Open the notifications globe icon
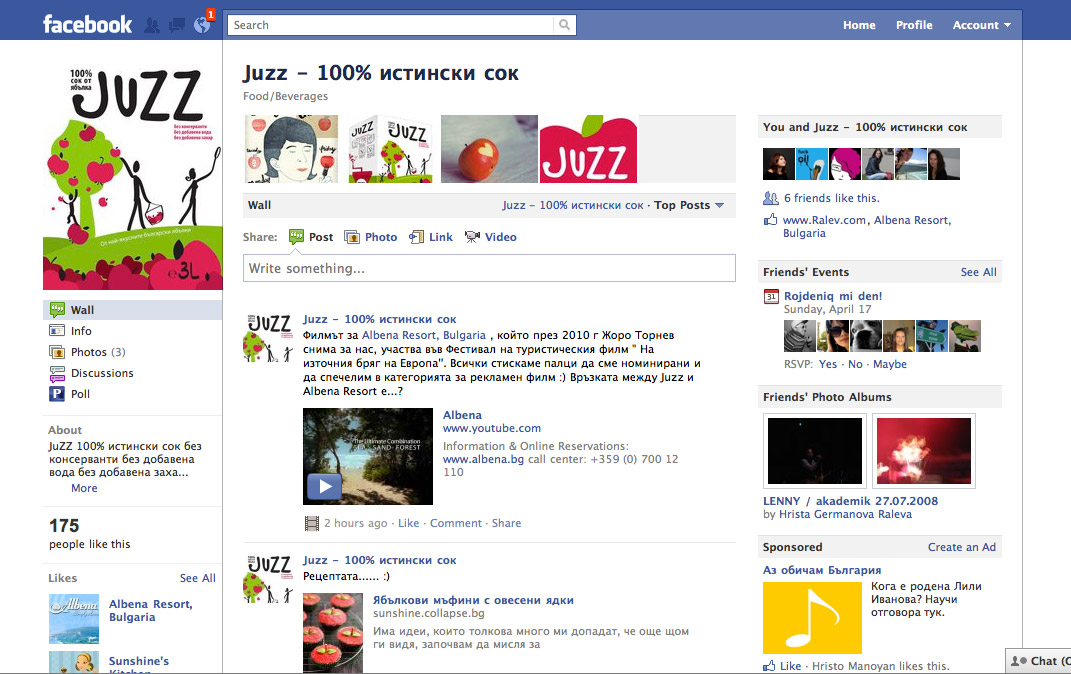Image resolution: width=1071 pixels, height=674 pixels. coord(201,23)
